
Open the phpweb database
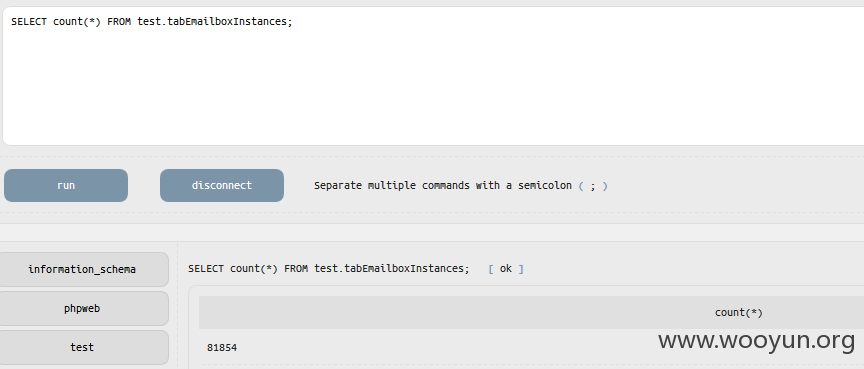pos(82,308)
